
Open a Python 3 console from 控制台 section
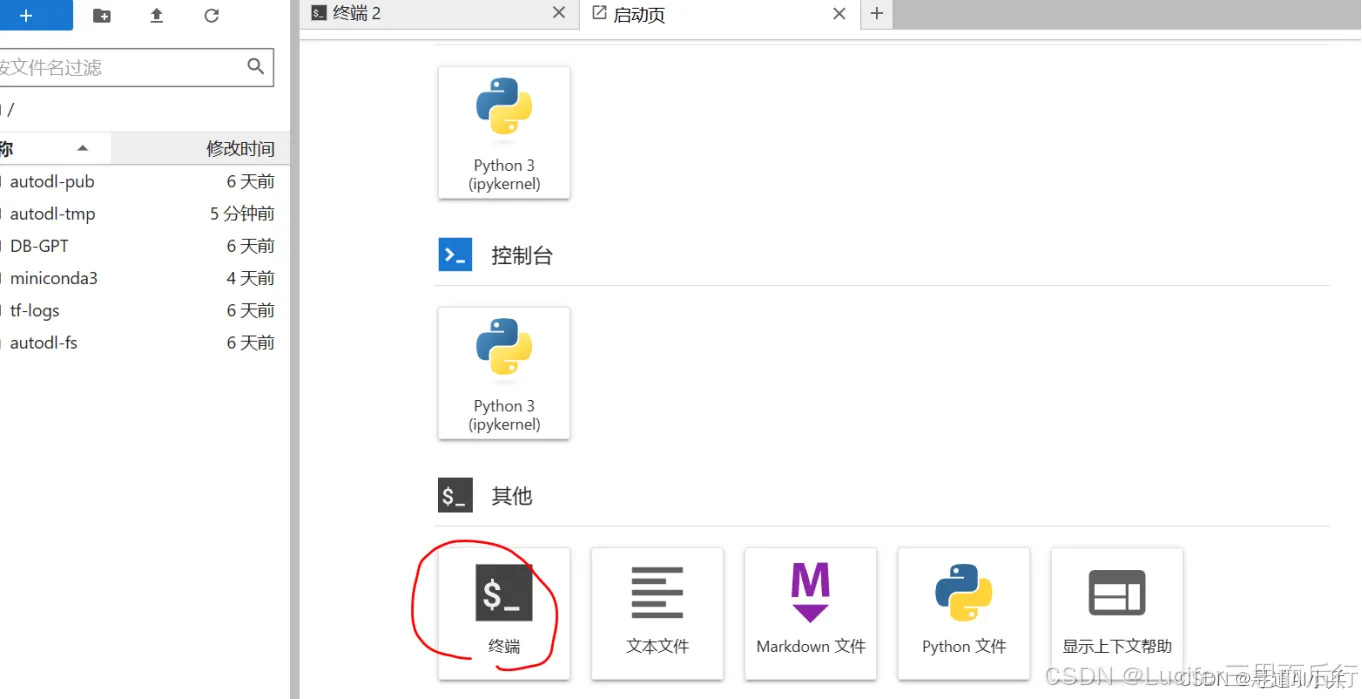click(503, 373)
